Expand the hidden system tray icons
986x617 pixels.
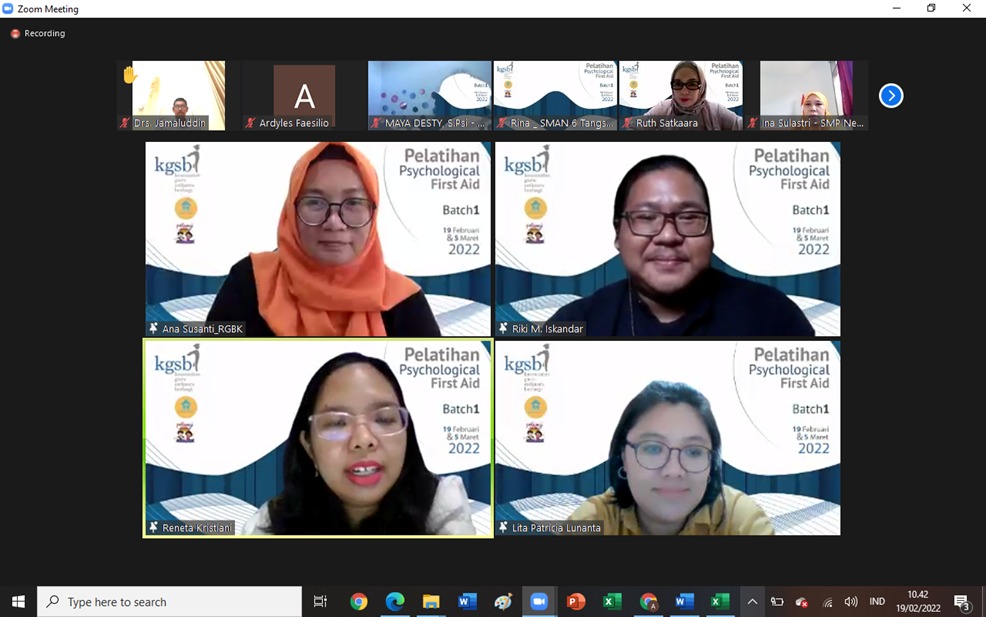[752, 601]
